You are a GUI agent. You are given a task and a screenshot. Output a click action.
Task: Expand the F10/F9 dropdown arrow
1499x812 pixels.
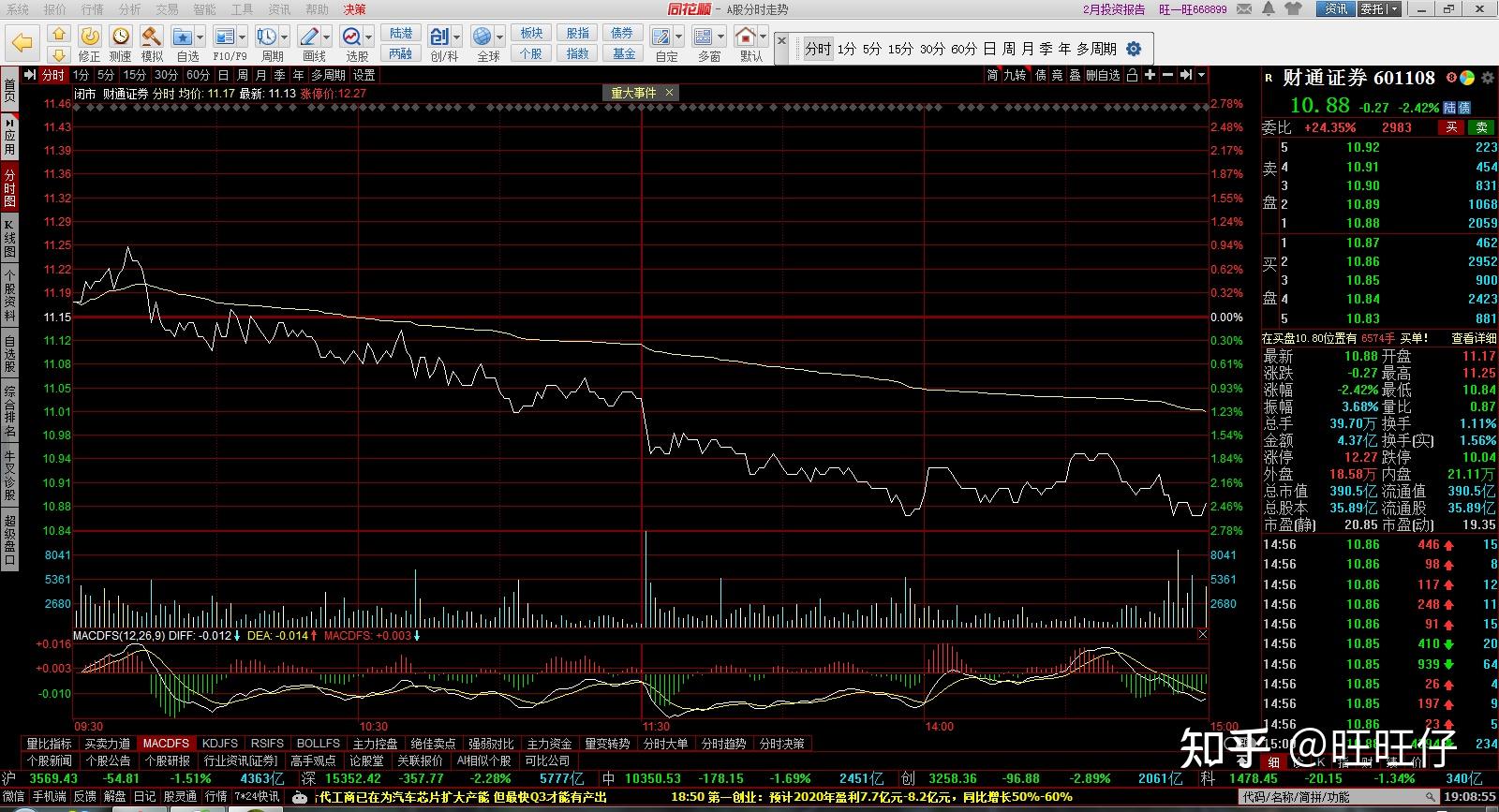(x=243, y=37)
